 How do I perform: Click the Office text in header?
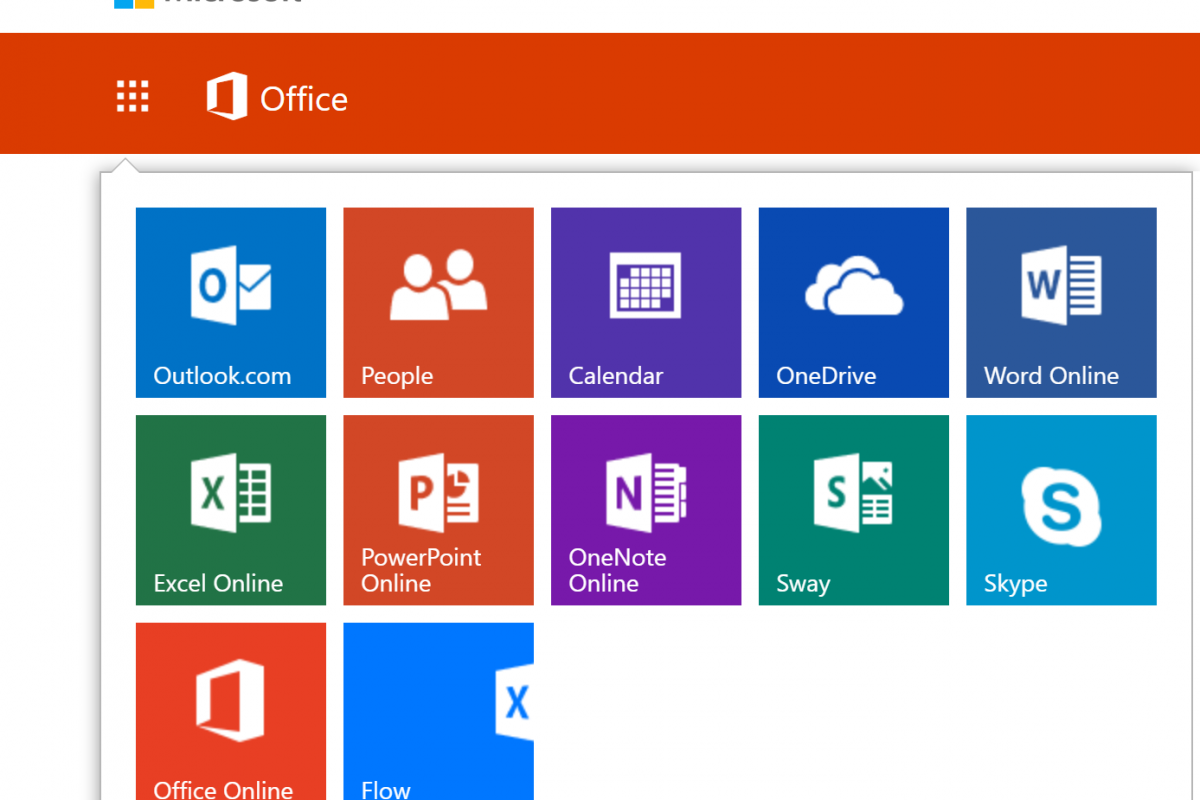[x=304, y=99]
